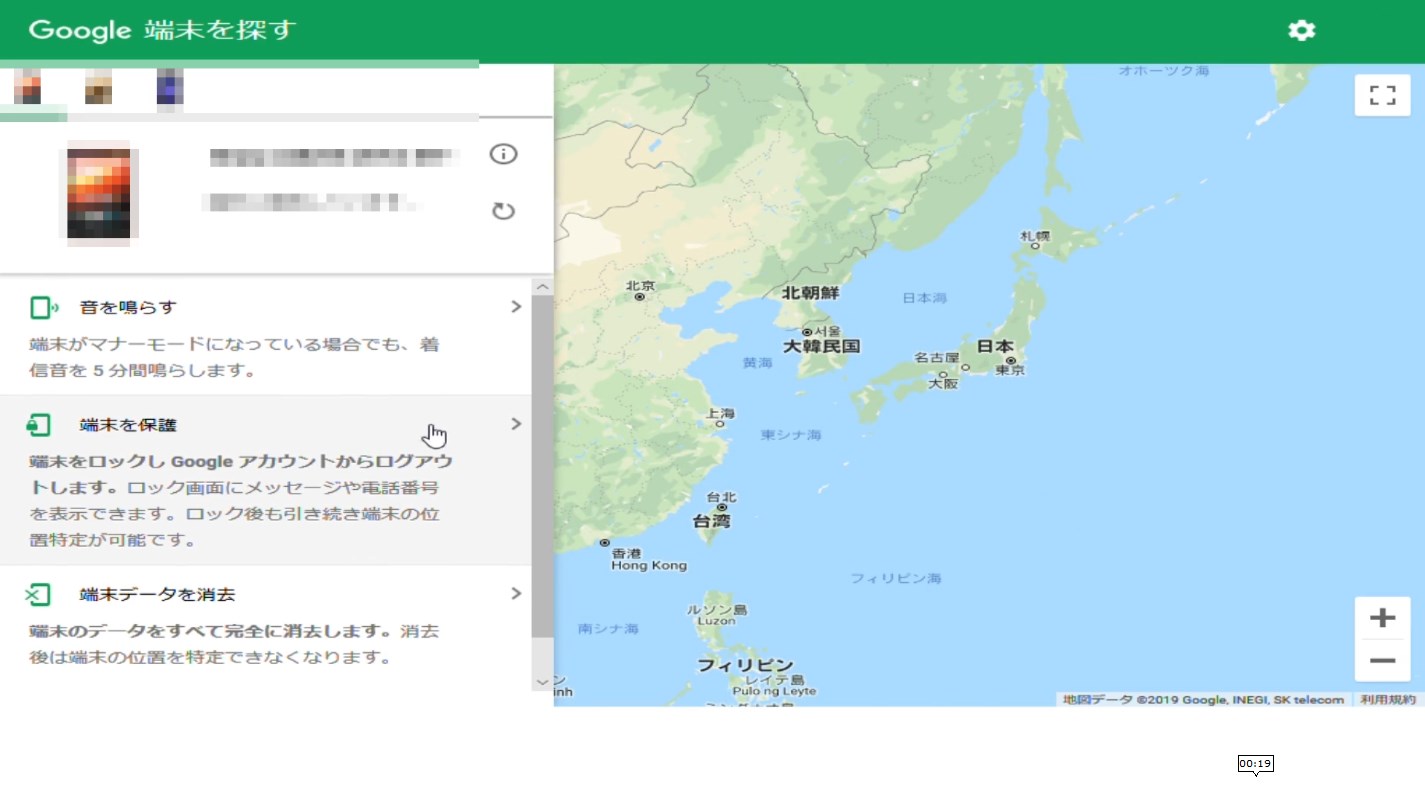The image size is (1425, 799).
Task: Click the 端末データを消去 option title
Action: (x=157, y=595)
